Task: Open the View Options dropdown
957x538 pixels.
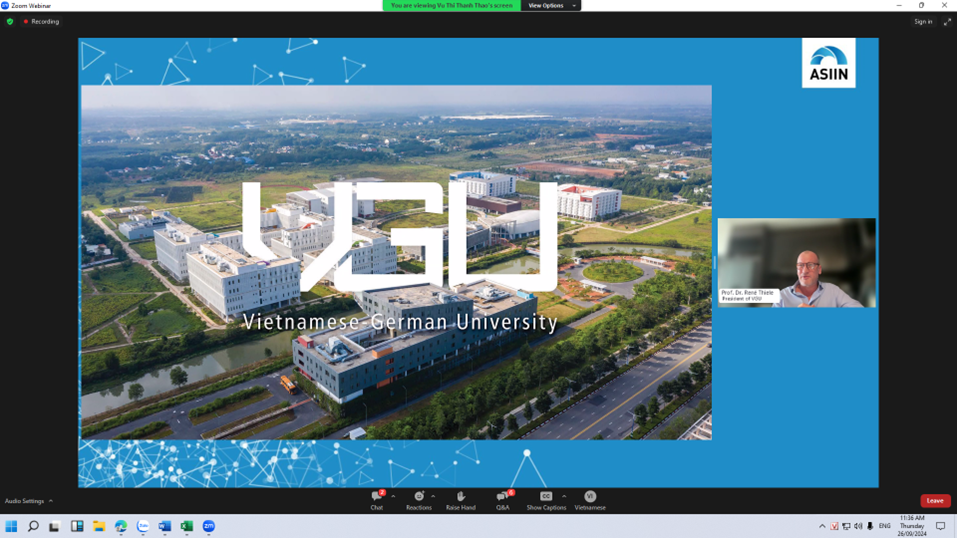Action: [551, 5]
